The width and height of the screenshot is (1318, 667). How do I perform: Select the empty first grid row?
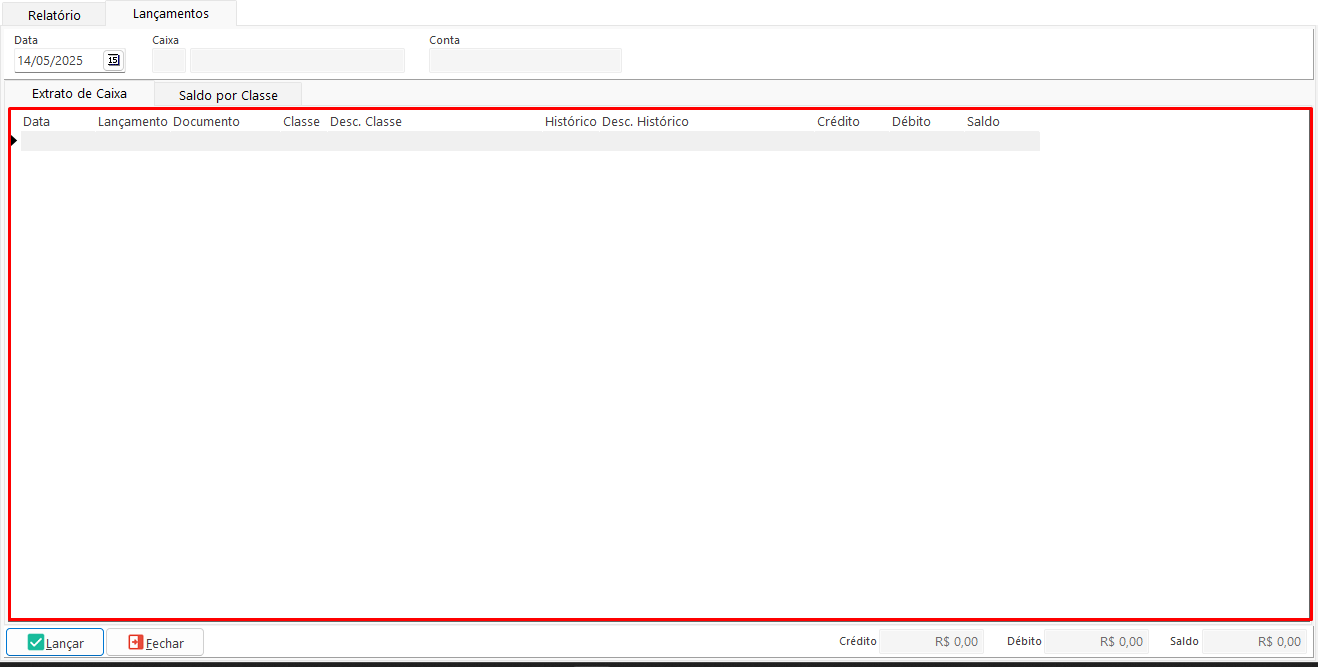530,141
